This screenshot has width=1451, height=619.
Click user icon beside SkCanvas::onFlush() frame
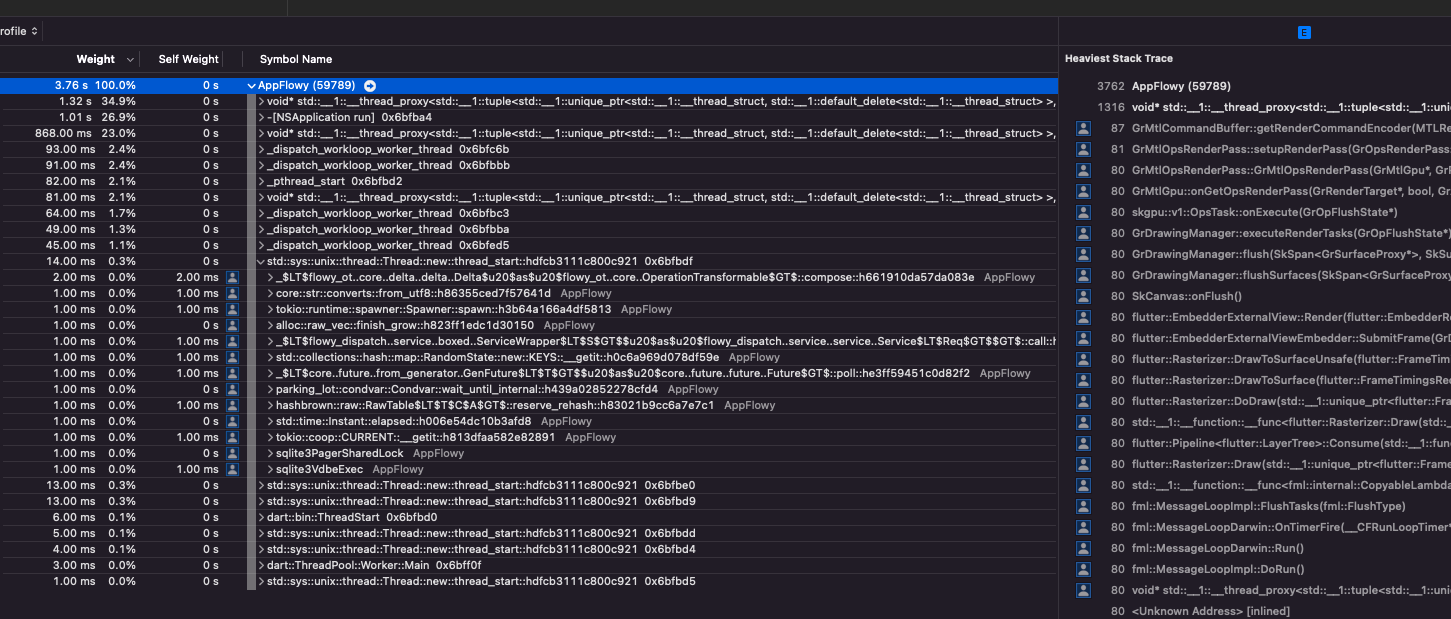(x=1083, y=296)
